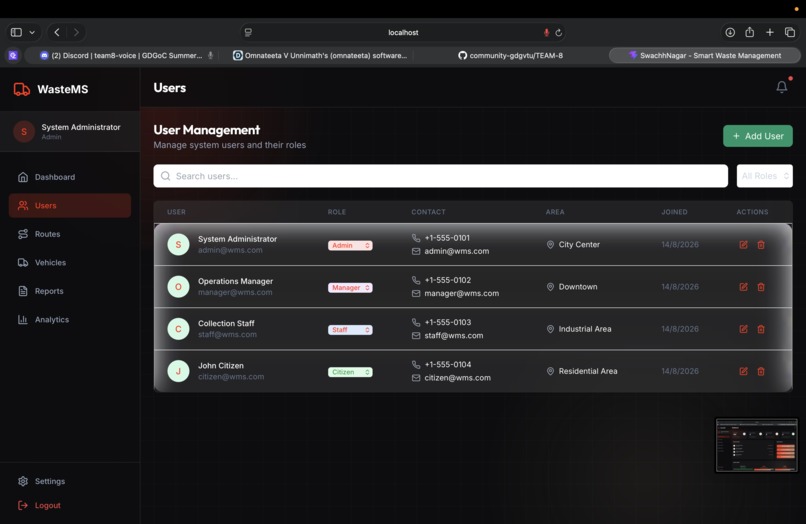Open the Citizen role dropdown
The width and height of the screenshot is (806, 524).
pos(350,372)
